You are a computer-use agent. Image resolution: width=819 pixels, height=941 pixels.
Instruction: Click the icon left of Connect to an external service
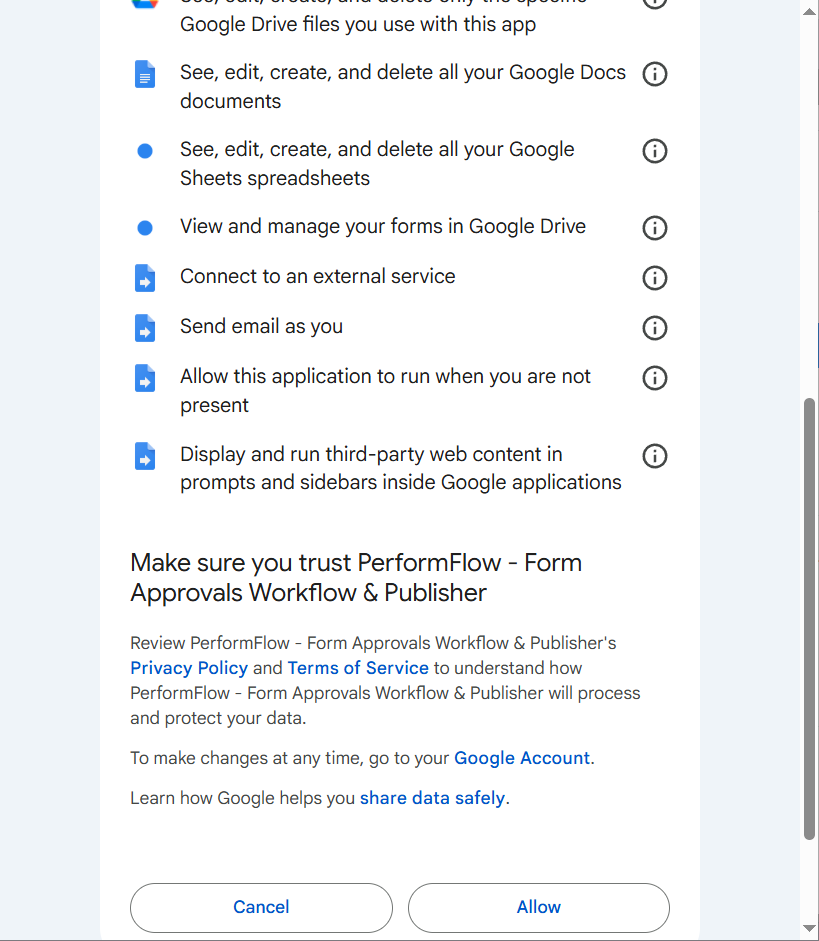(145, 278)
